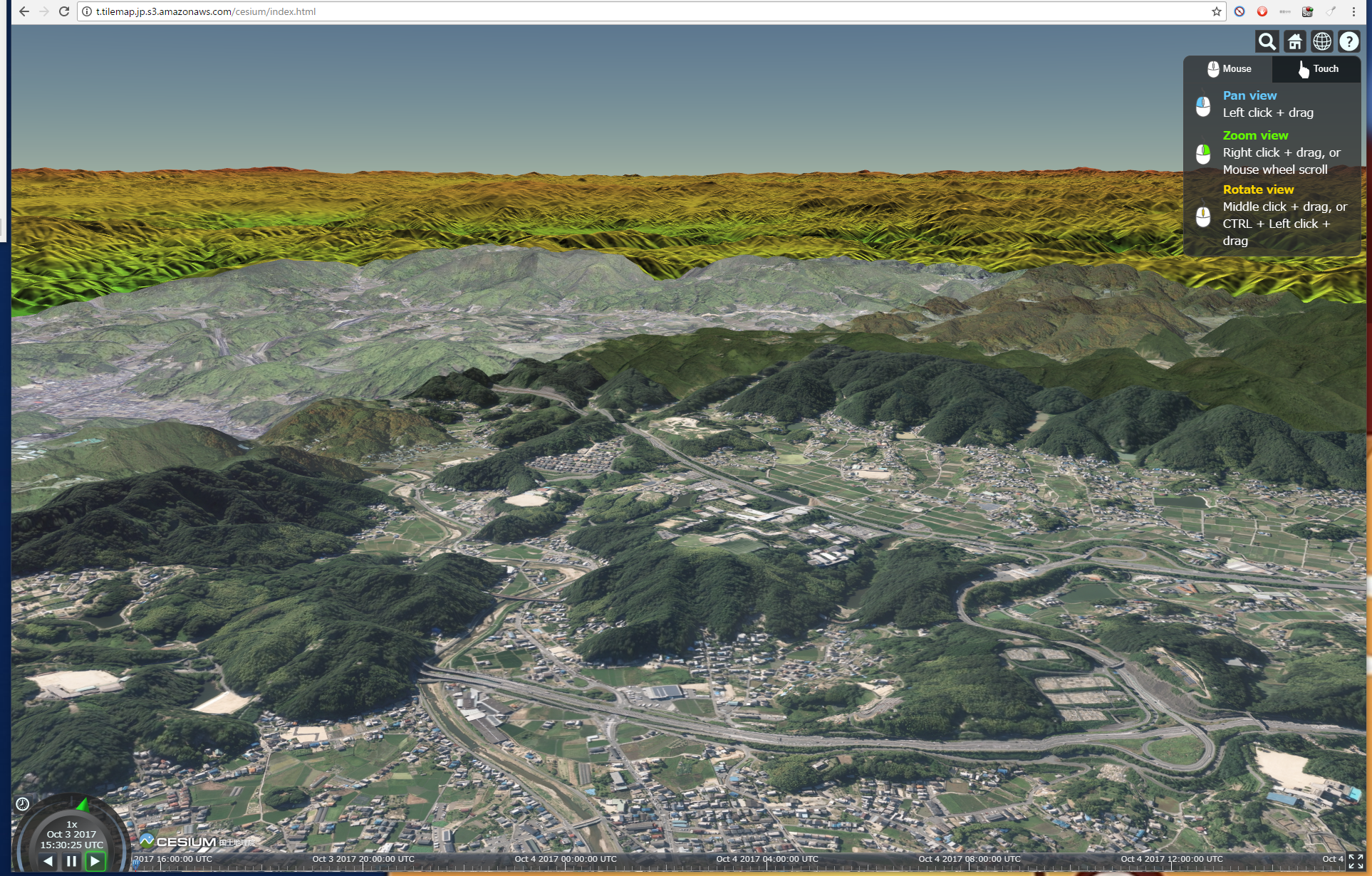Viewport: 1372px width, 876px height.
Task: Click the greyed-out brush extension icon
Action: tap(1330, 11)
